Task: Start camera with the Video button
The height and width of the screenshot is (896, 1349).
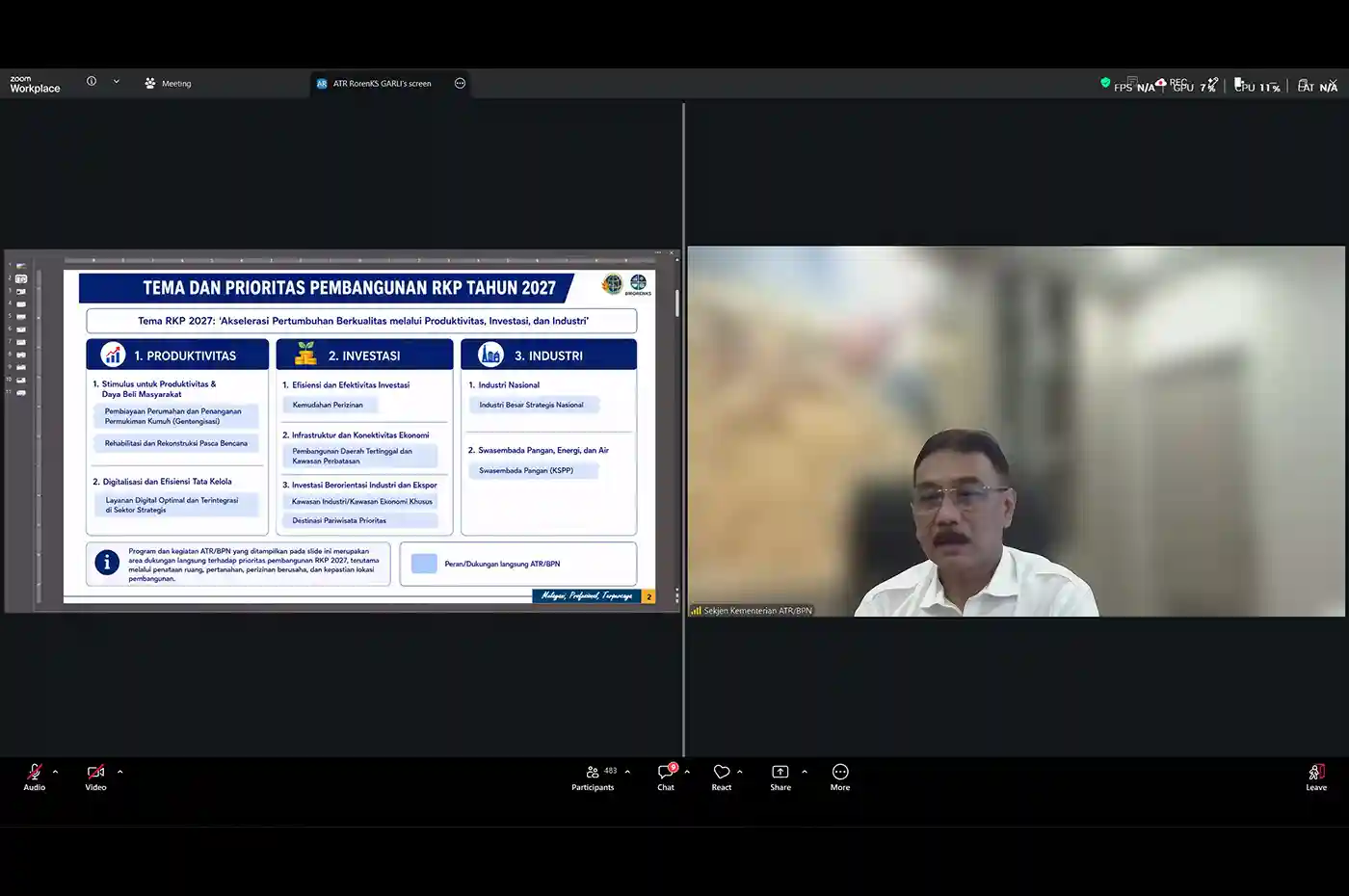Action: point(95,777)
